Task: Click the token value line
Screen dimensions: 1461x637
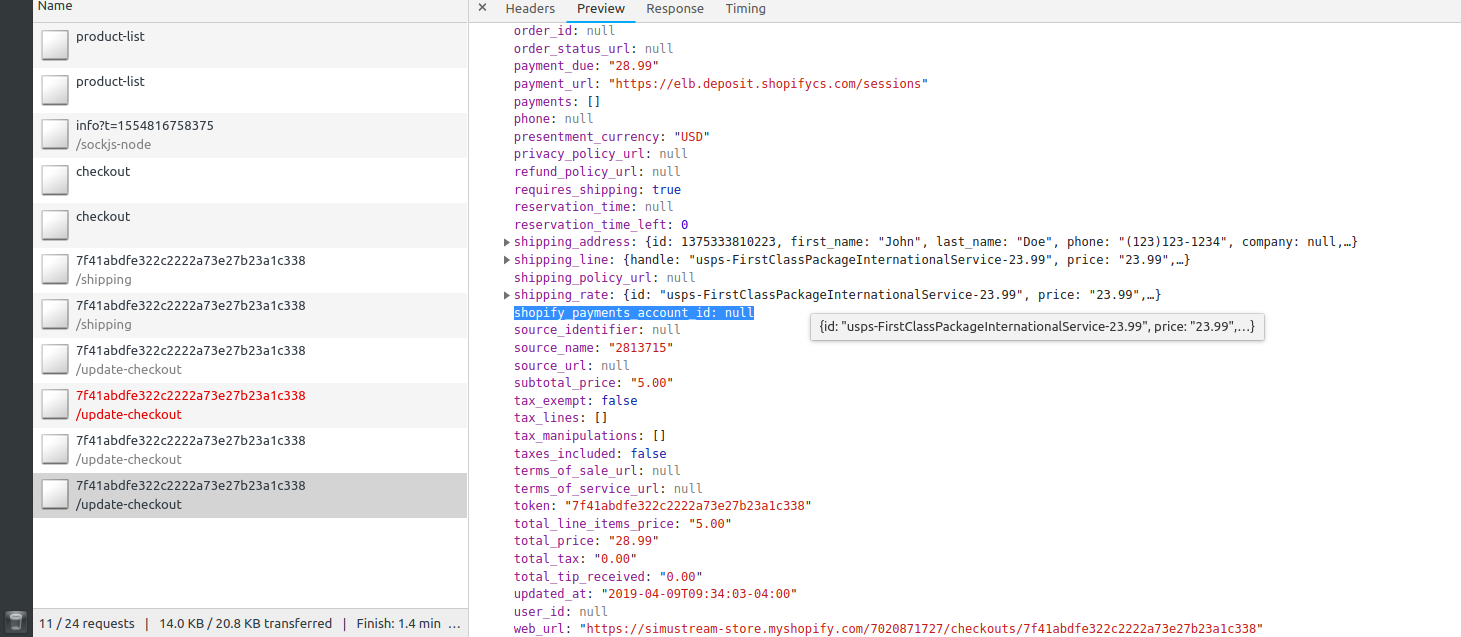Action: click(662, 506)
